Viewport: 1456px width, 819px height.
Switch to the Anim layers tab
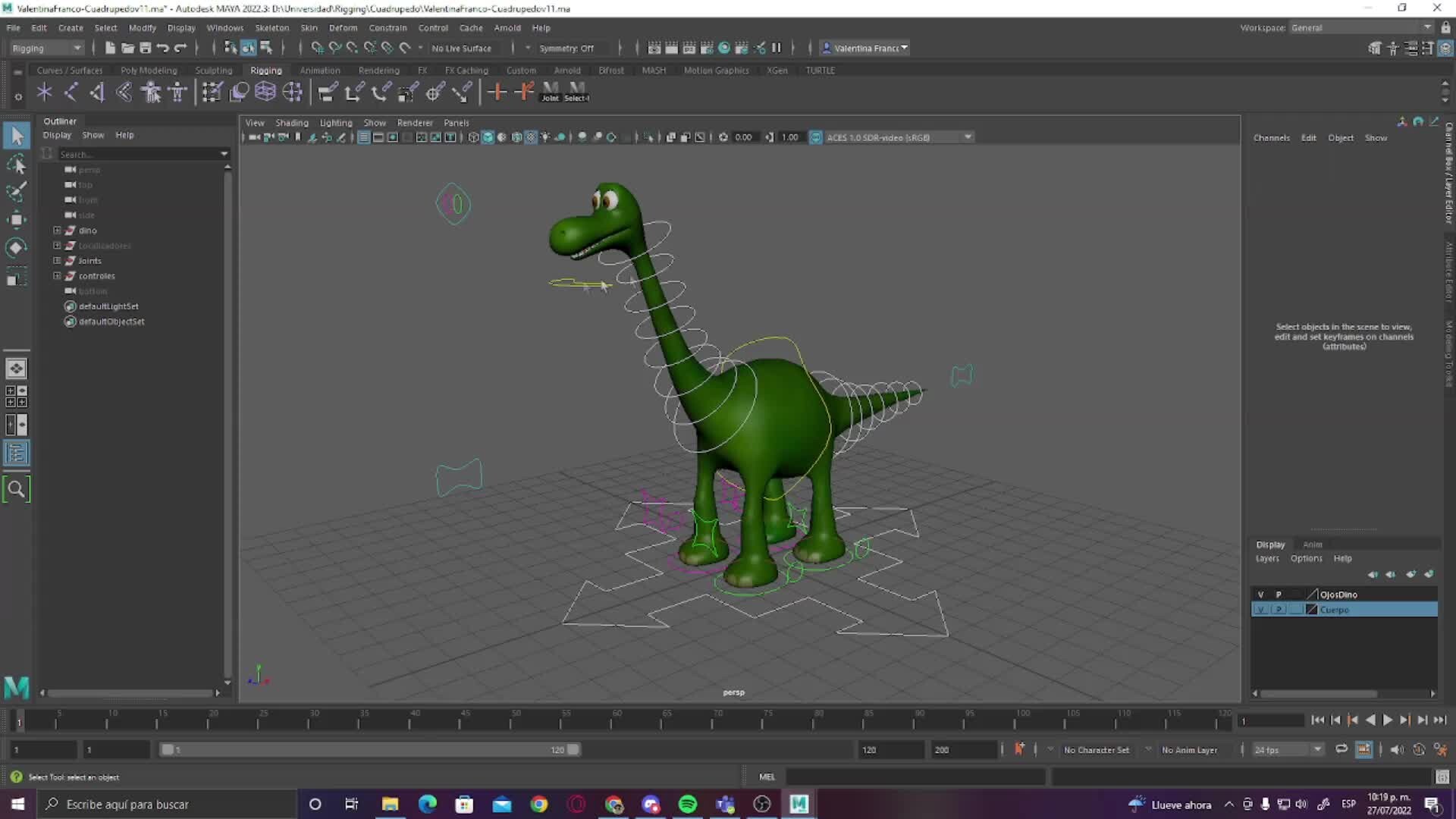click(x=1312, y=544)
